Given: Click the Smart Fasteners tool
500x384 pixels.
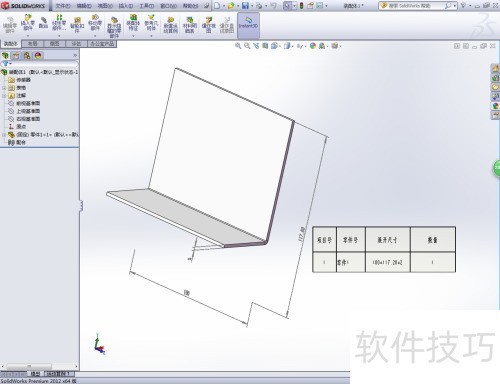Looking at the screenshot, I should (x=77, y=25).
